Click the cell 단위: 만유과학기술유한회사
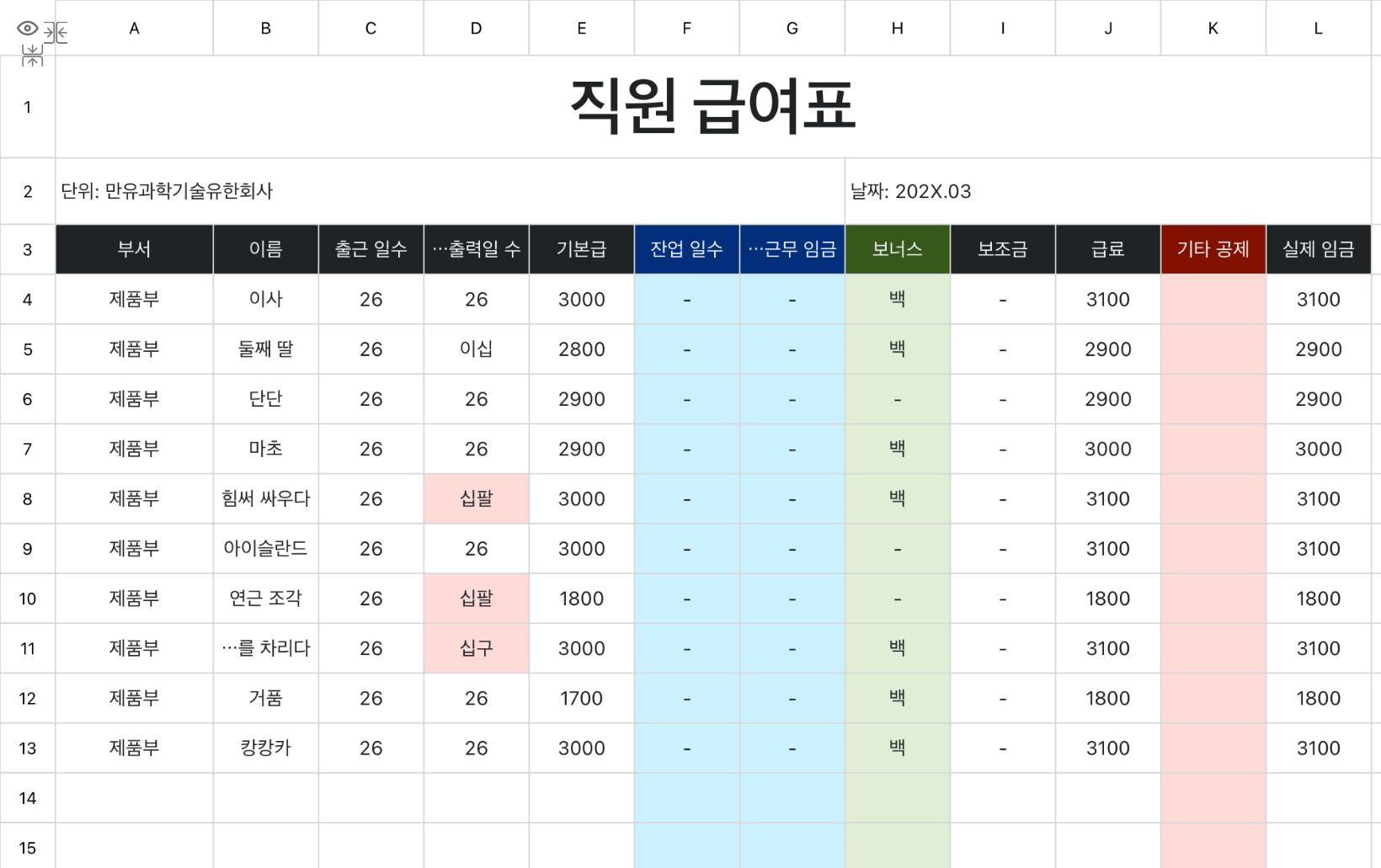 pos(450,191)
